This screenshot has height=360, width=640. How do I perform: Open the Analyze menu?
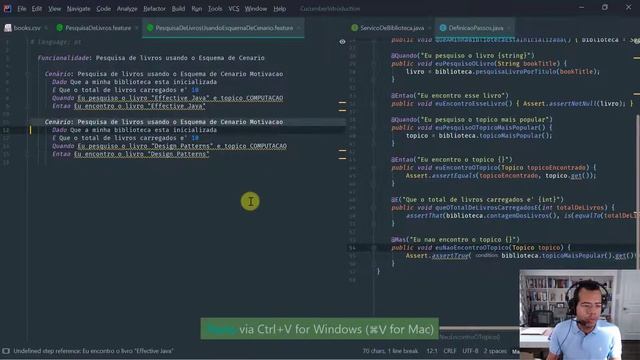(x=127, y=9)
